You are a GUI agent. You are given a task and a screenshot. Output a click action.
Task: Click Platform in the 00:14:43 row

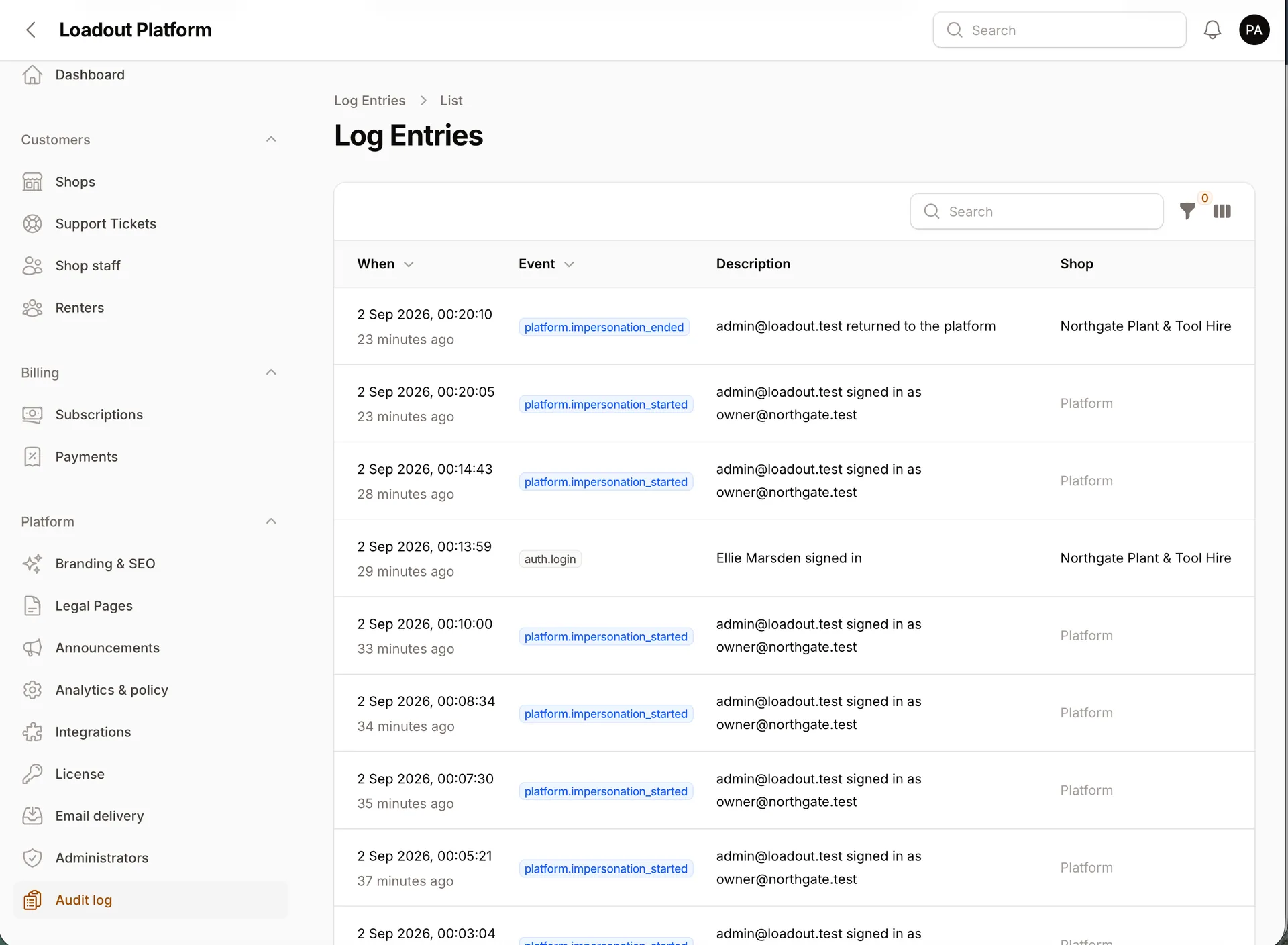click(x=1086, y=481)
